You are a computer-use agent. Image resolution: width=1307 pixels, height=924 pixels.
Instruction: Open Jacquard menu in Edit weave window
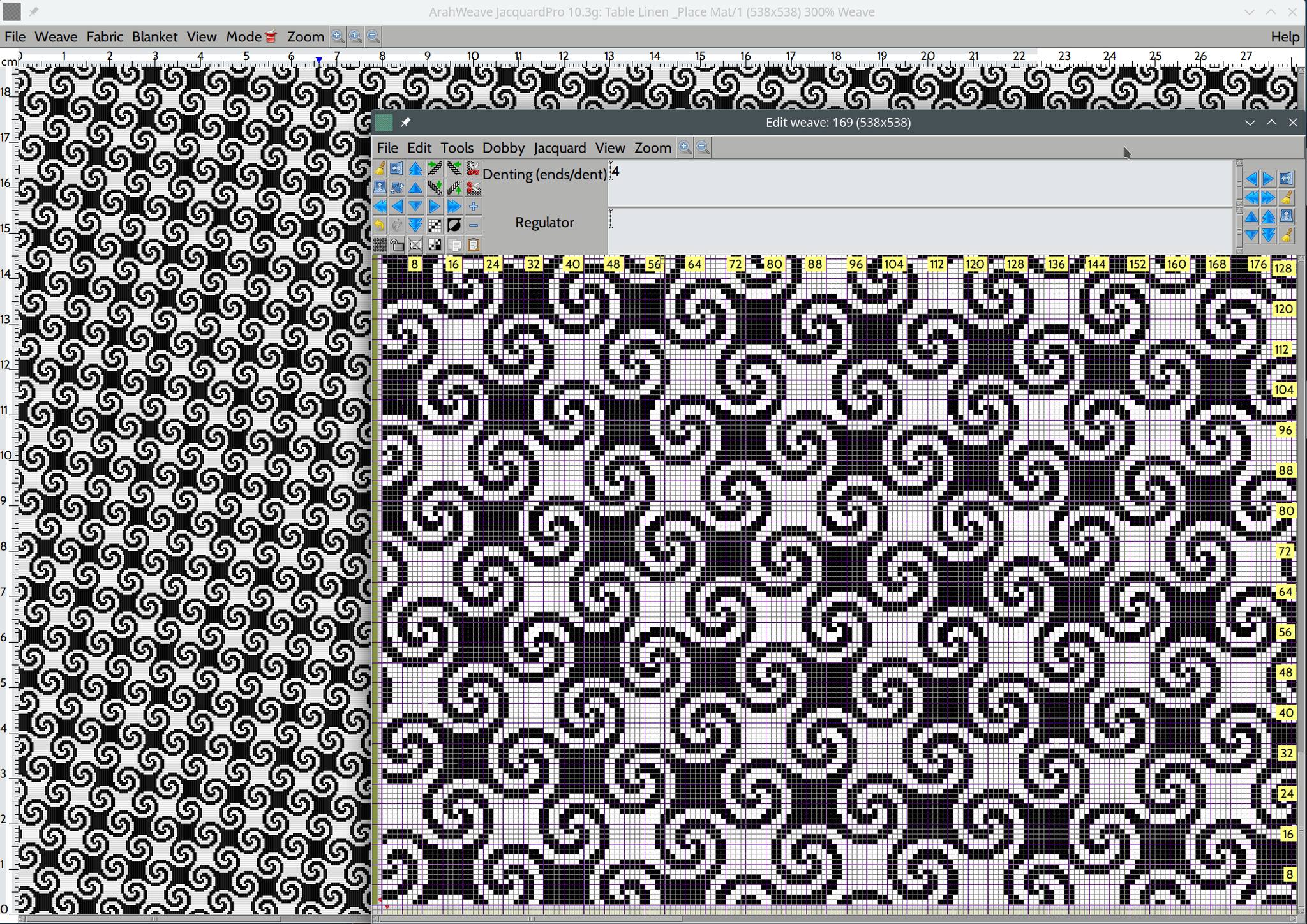coord(560,147)
